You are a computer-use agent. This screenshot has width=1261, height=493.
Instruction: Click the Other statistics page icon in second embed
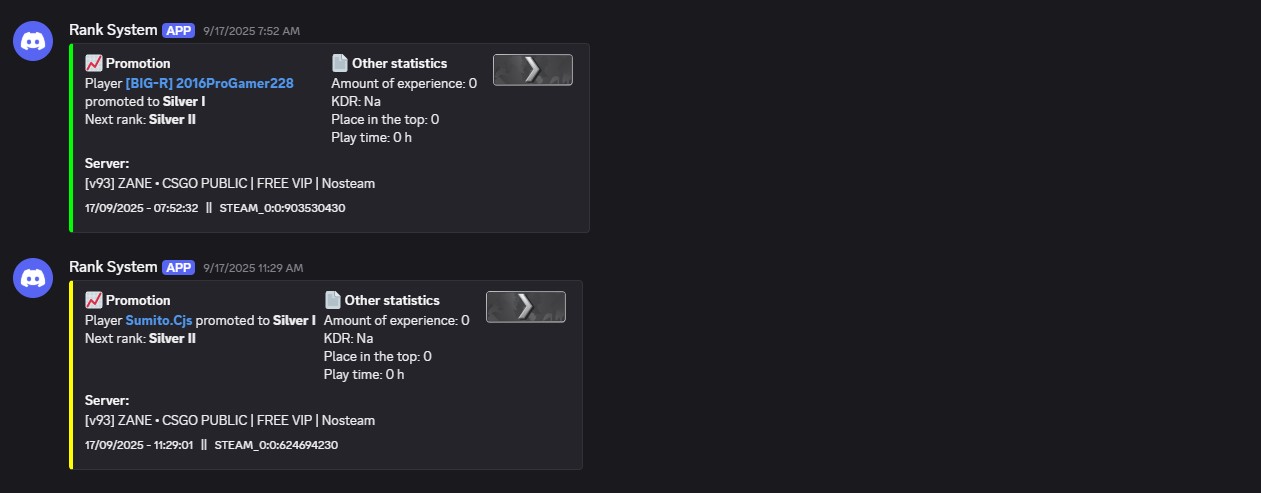(332, 301)
